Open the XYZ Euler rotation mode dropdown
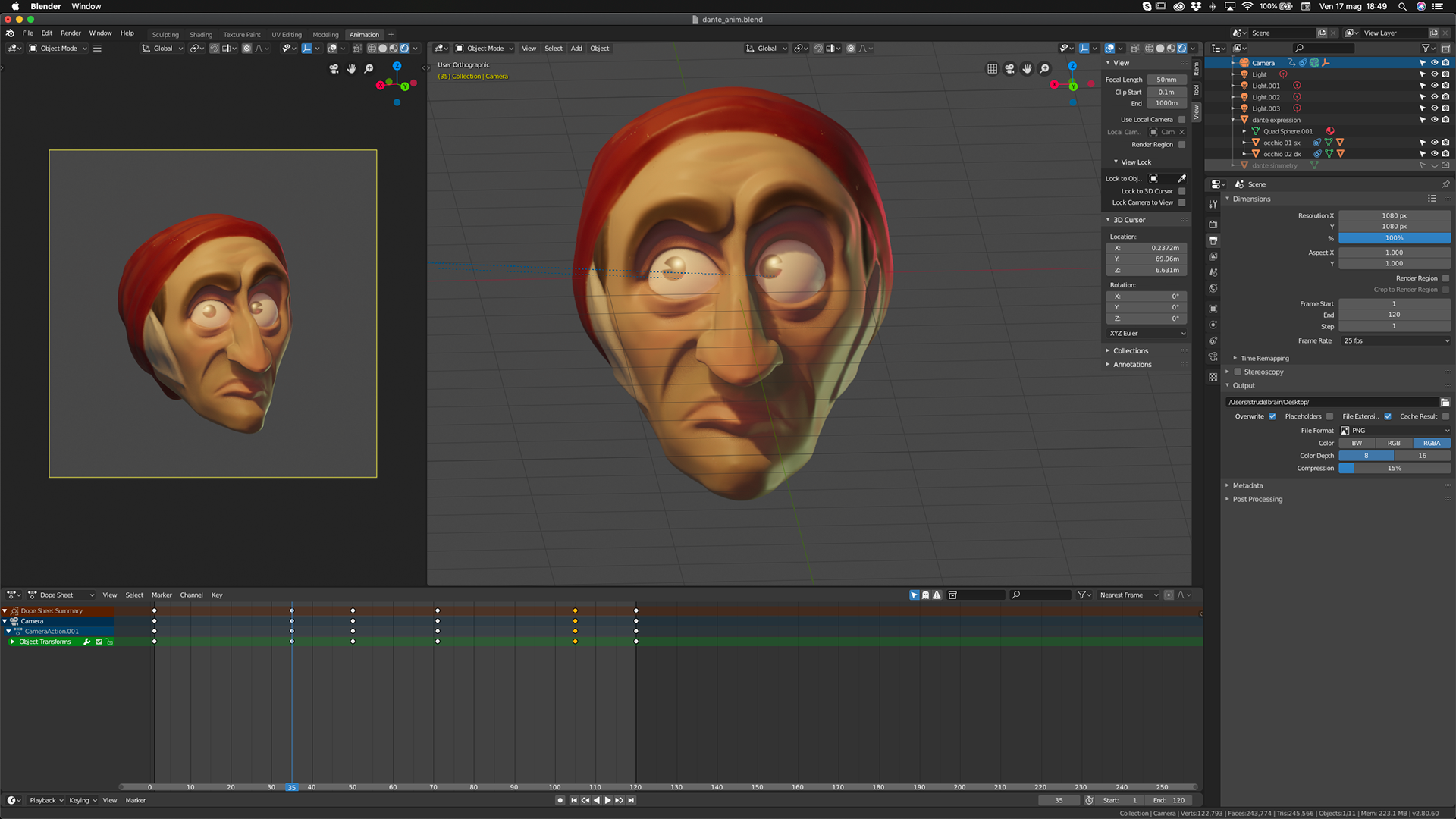Image resolution: width=1456 pixels, height=819 pixels. (1147, 334)
